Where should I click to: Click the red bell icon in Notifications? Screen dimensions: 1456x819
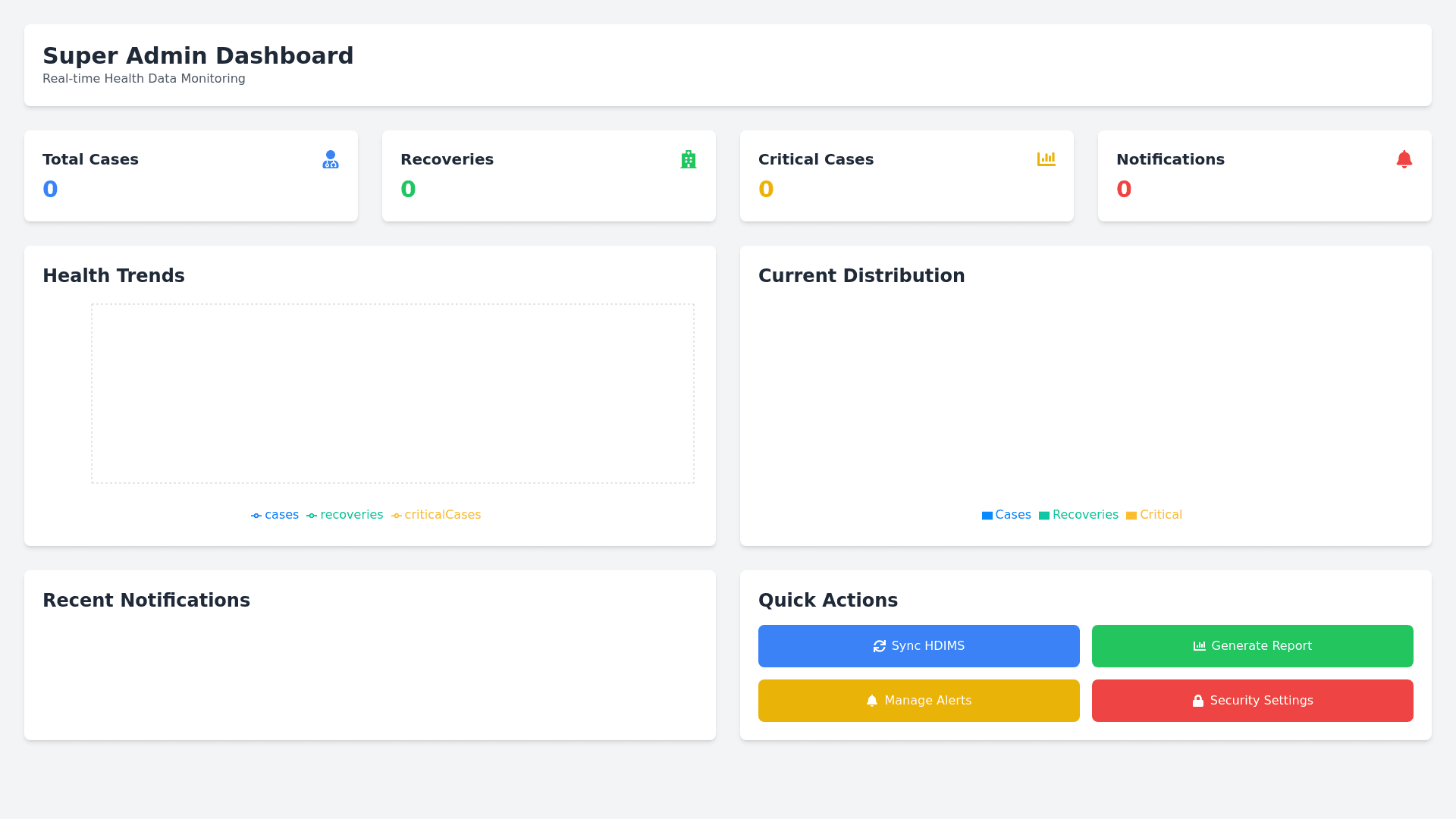pos(1404,159)
